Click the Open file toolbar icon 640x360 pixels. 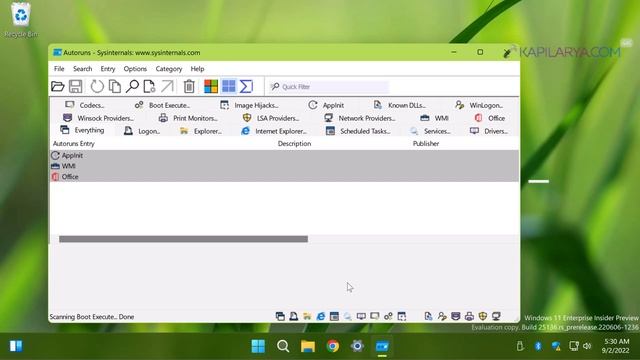(58, 86)
